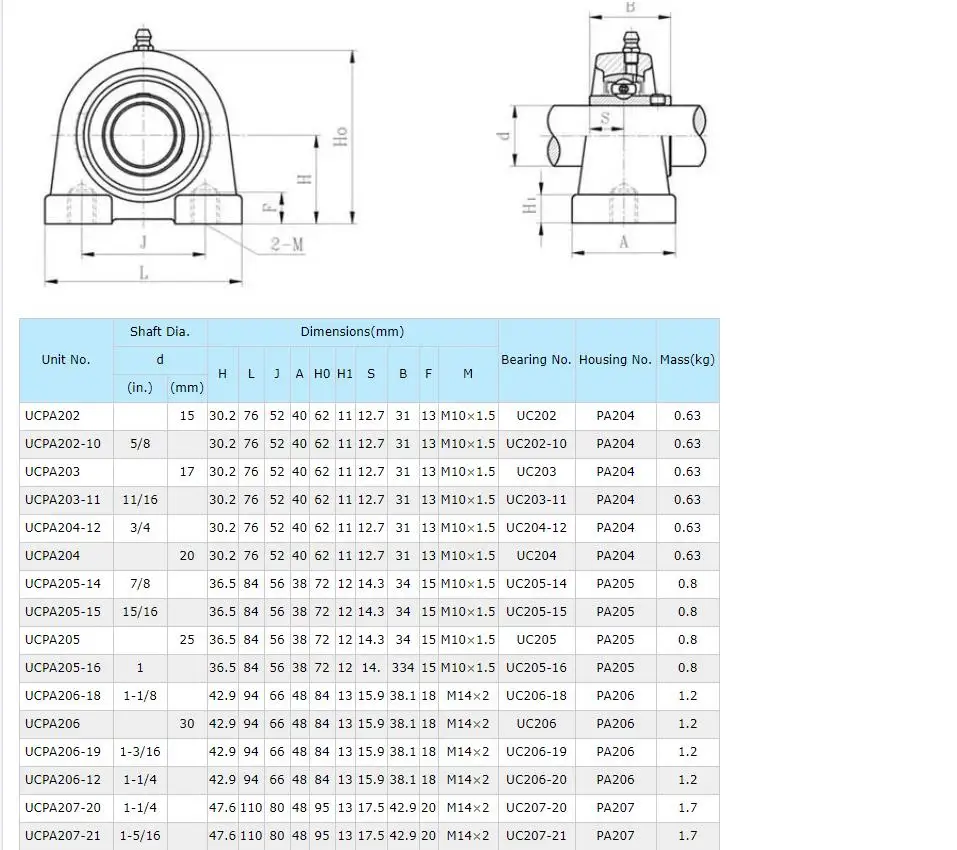The height and width of the screenshot is (850, 957).
Task: Click the Dimensions(mm) header cell
Action: tap(352, 331)
